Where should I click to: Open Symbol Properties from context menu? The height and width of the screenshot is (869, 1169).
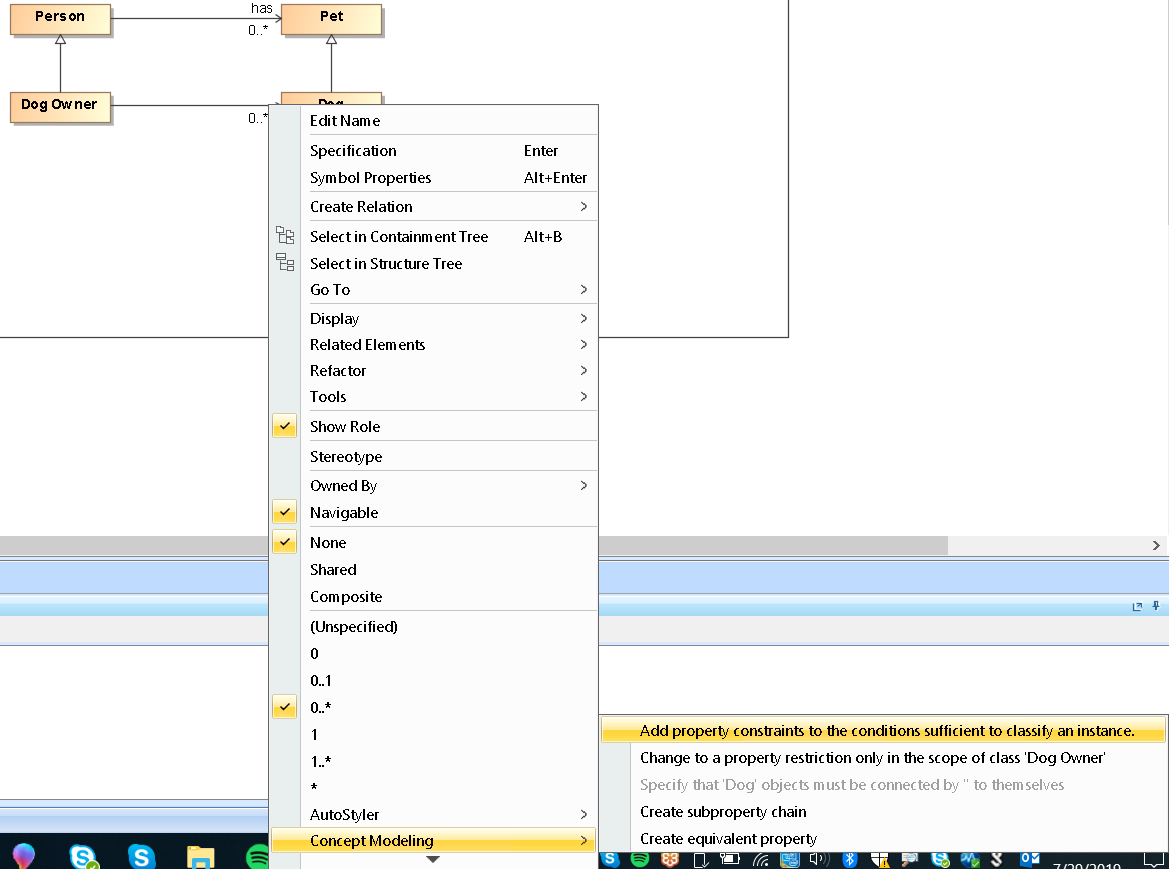[x=371, y=178]
